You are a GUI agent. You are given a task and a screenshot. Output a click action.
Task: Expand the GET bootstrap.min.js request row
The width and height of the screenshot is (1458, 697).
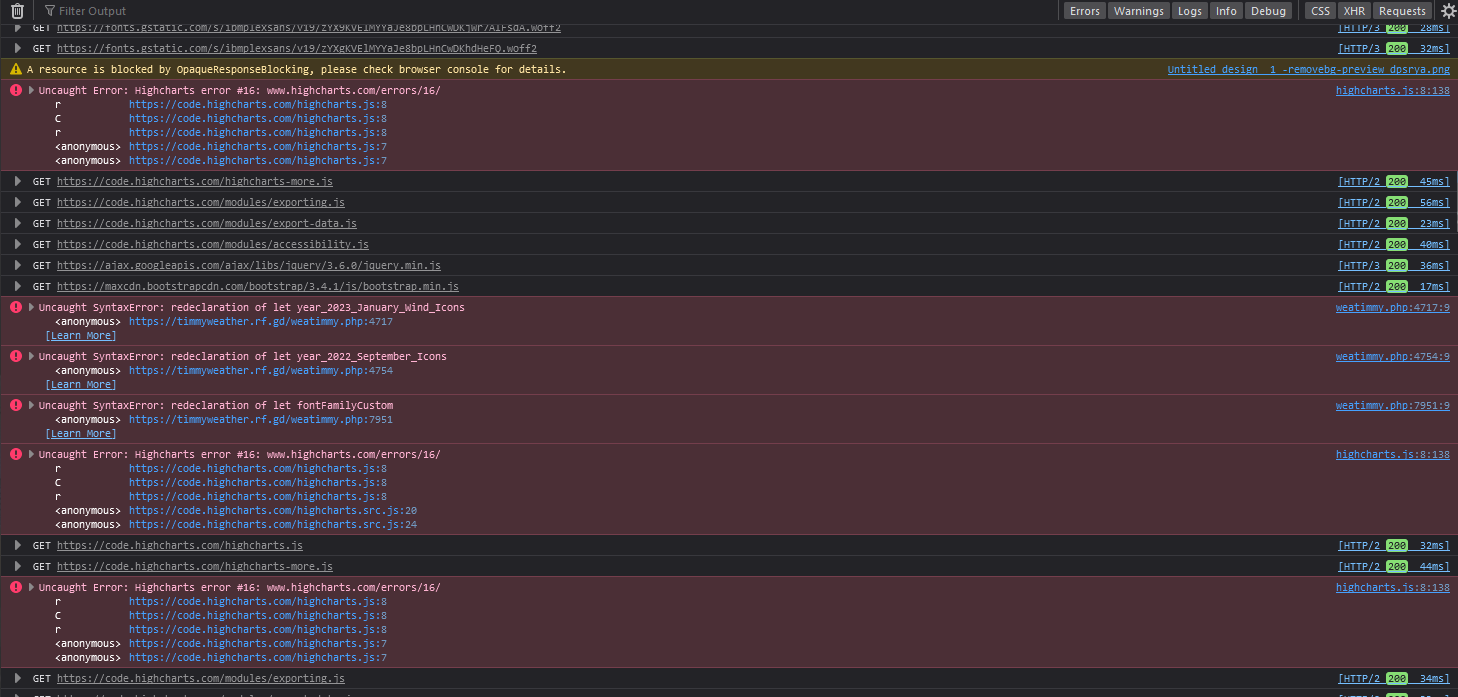(x=18, y=287)
